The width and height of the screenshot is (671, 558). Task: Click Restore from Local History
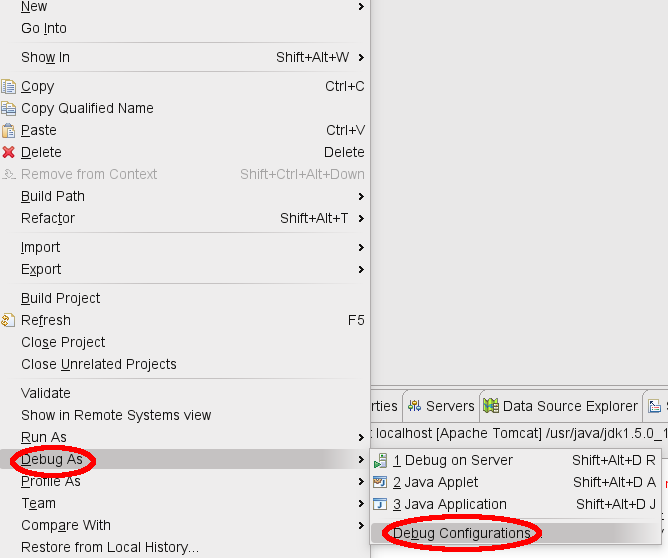(110, 548)
